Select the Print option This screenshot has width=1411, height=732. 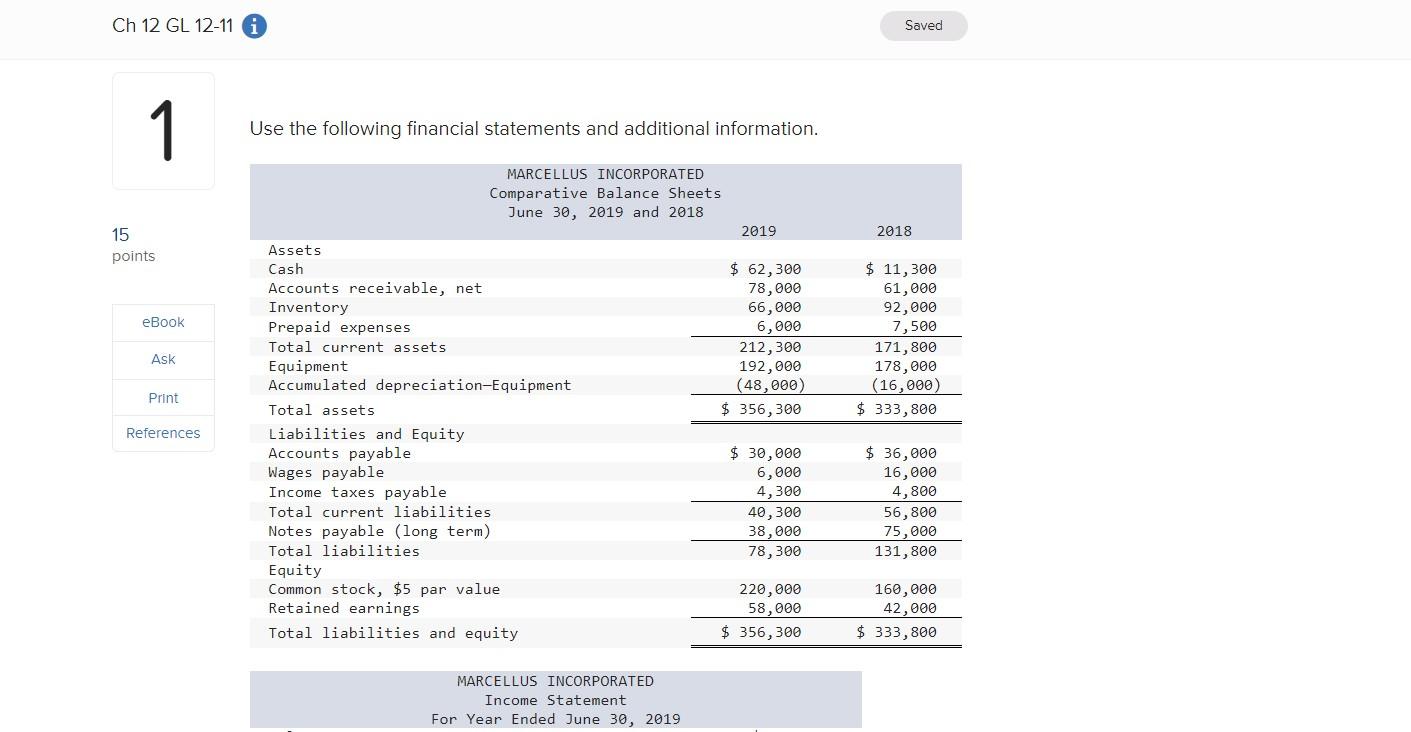(x=162, y=397)
